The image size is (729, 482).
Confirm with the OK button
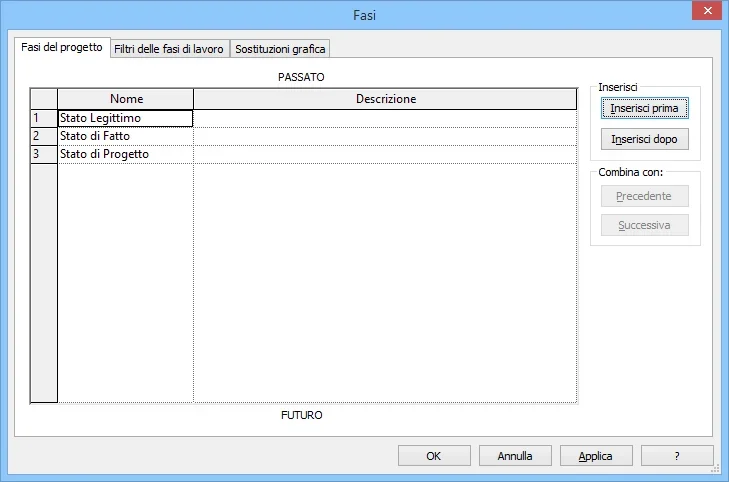434,456
